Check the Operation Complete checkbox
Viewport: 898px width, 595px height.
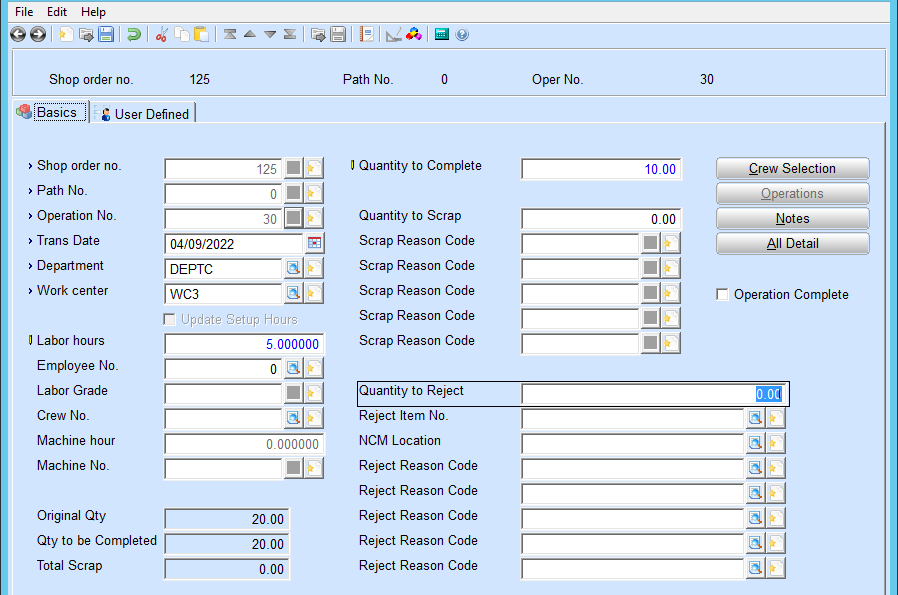coord(723,294)
